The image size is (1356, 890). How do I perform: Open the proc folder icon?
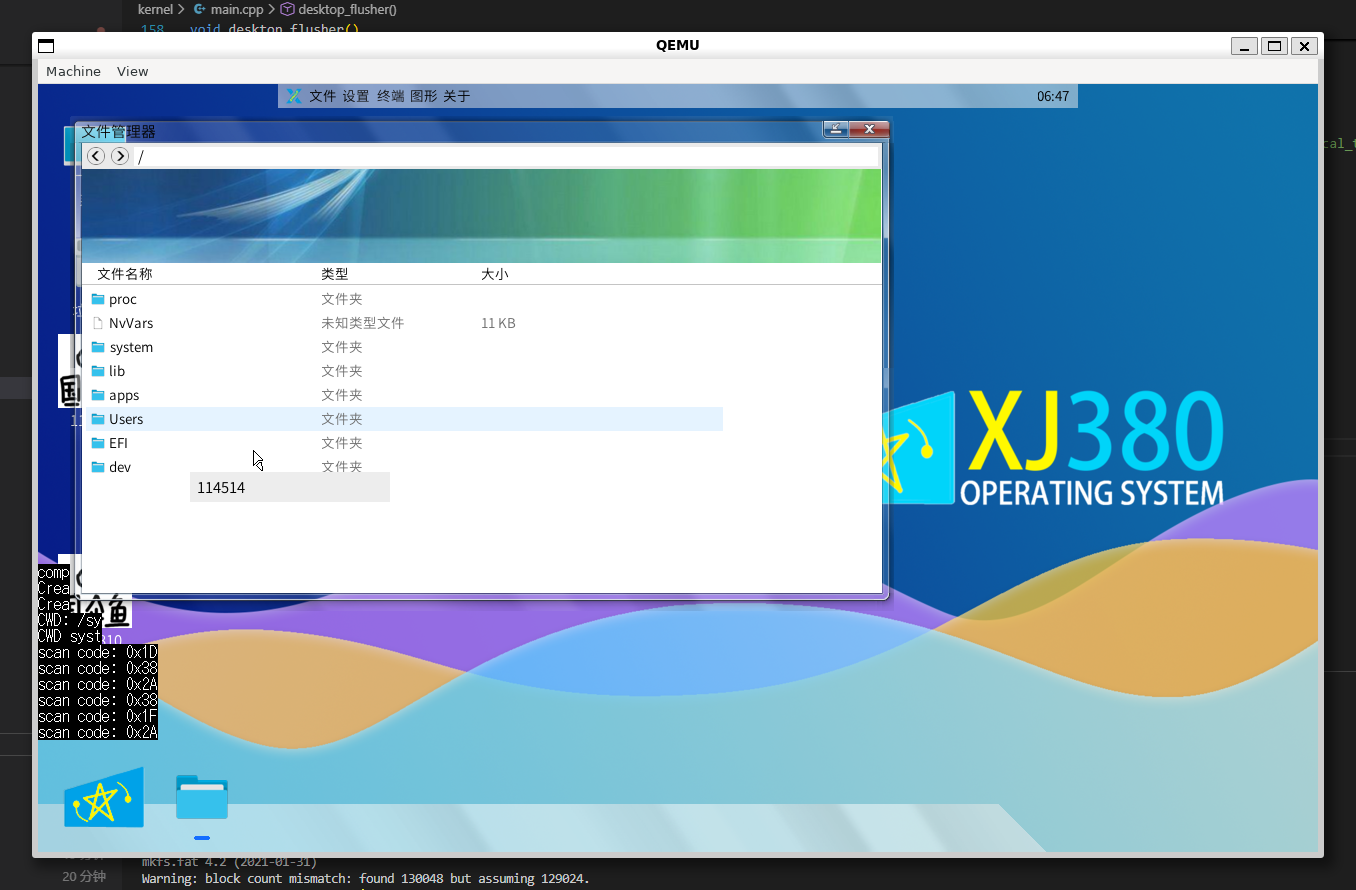(98, 299)
